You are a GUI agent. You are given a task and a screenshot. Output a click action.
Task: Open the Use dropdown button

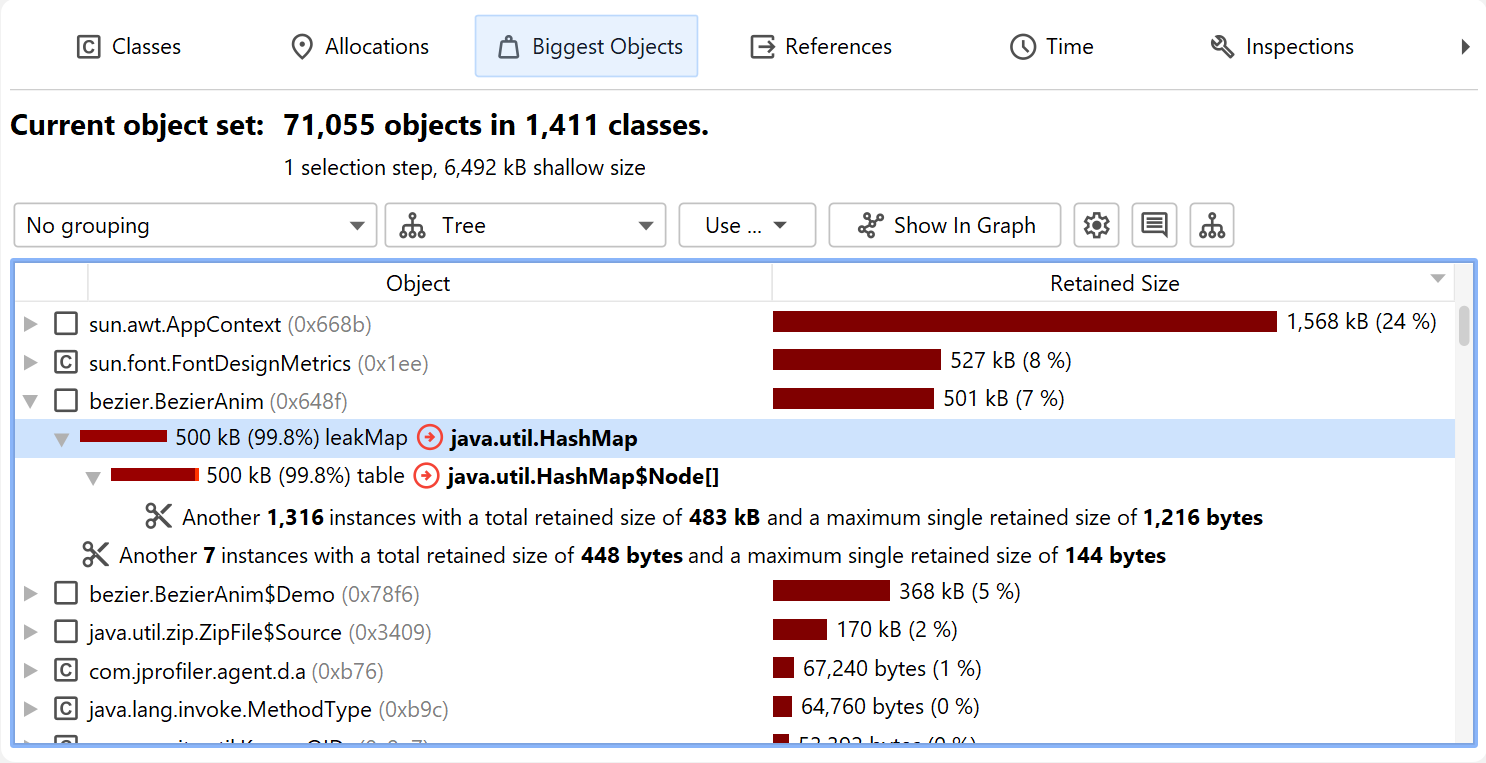click(746, 226)
